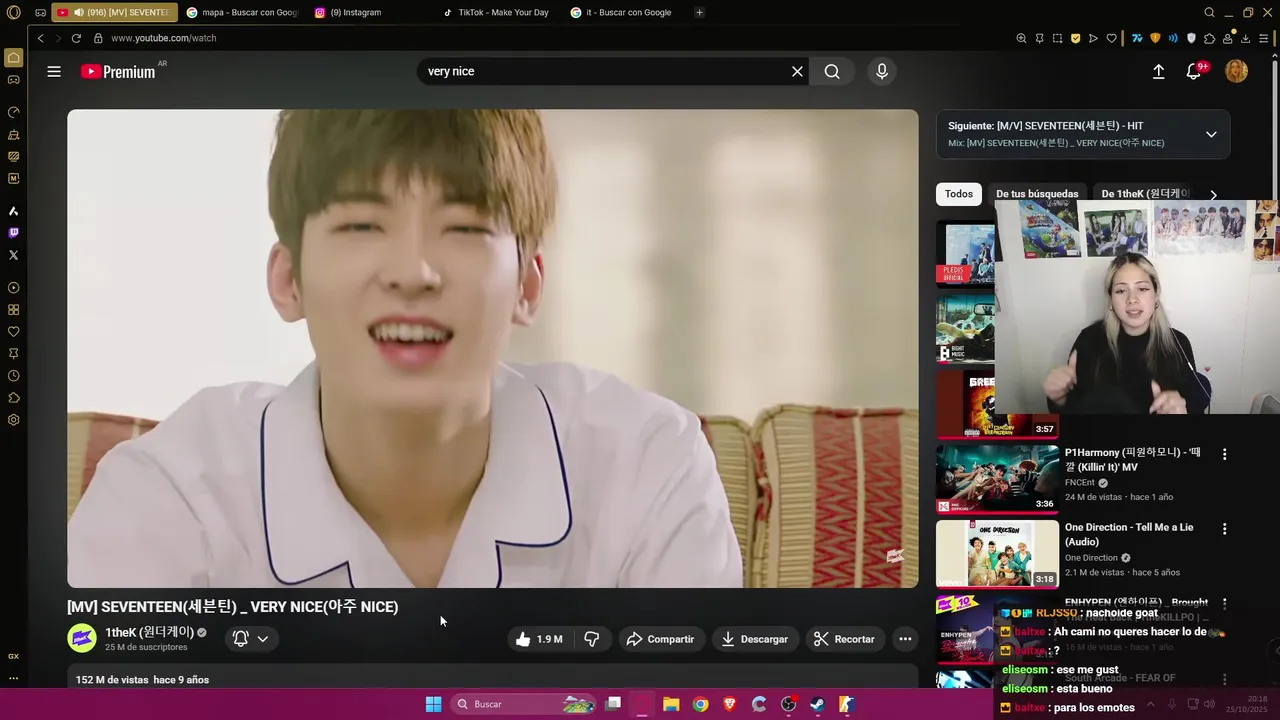Open notification preference dropdown chevron

click(263, 639)
